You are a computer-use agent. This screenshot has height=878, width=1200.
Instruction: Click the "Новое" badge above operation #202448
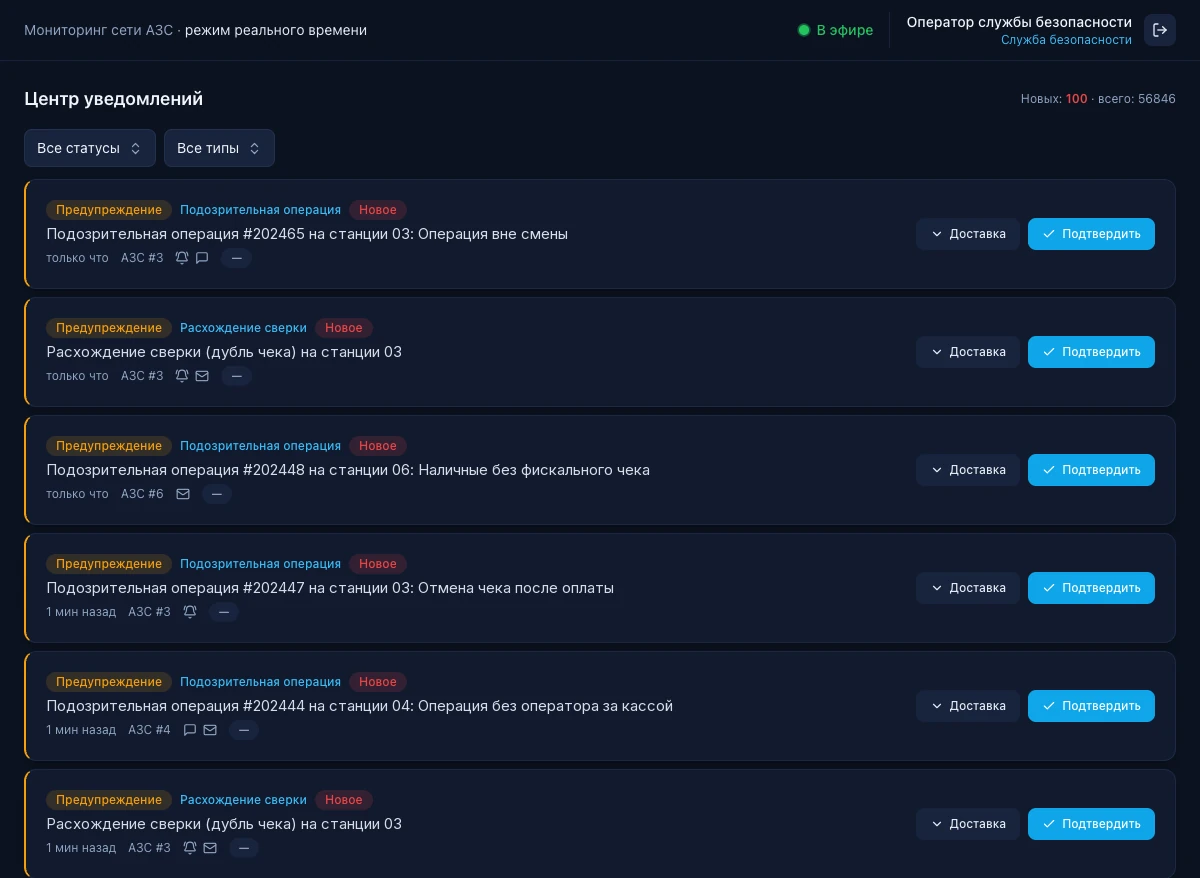pyautogui.click(x=378, y=446)
